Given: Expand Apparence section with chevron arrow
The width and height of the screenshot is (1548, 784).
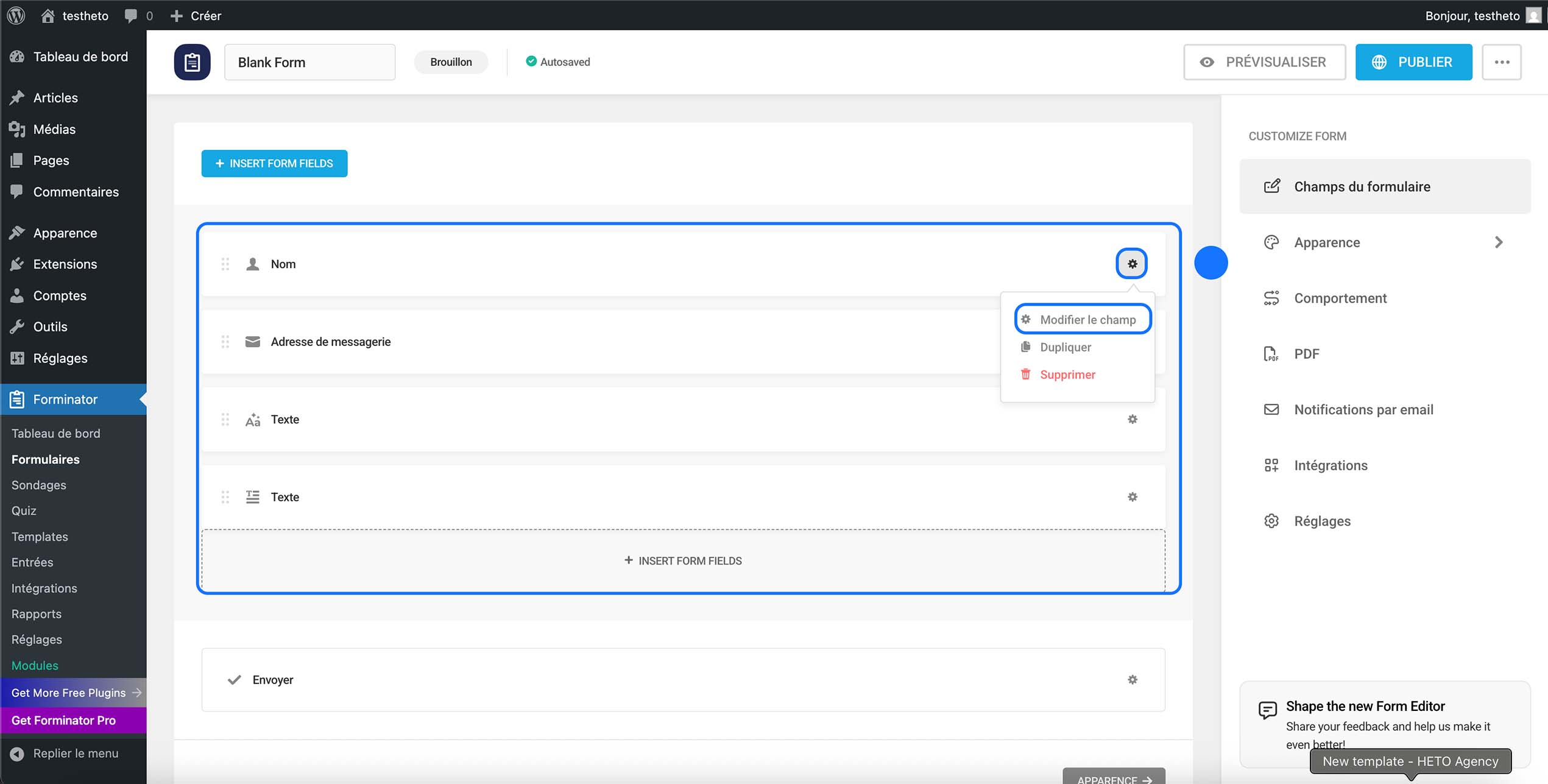Looking at the screenshot, I should click(x=1498, y=242).
